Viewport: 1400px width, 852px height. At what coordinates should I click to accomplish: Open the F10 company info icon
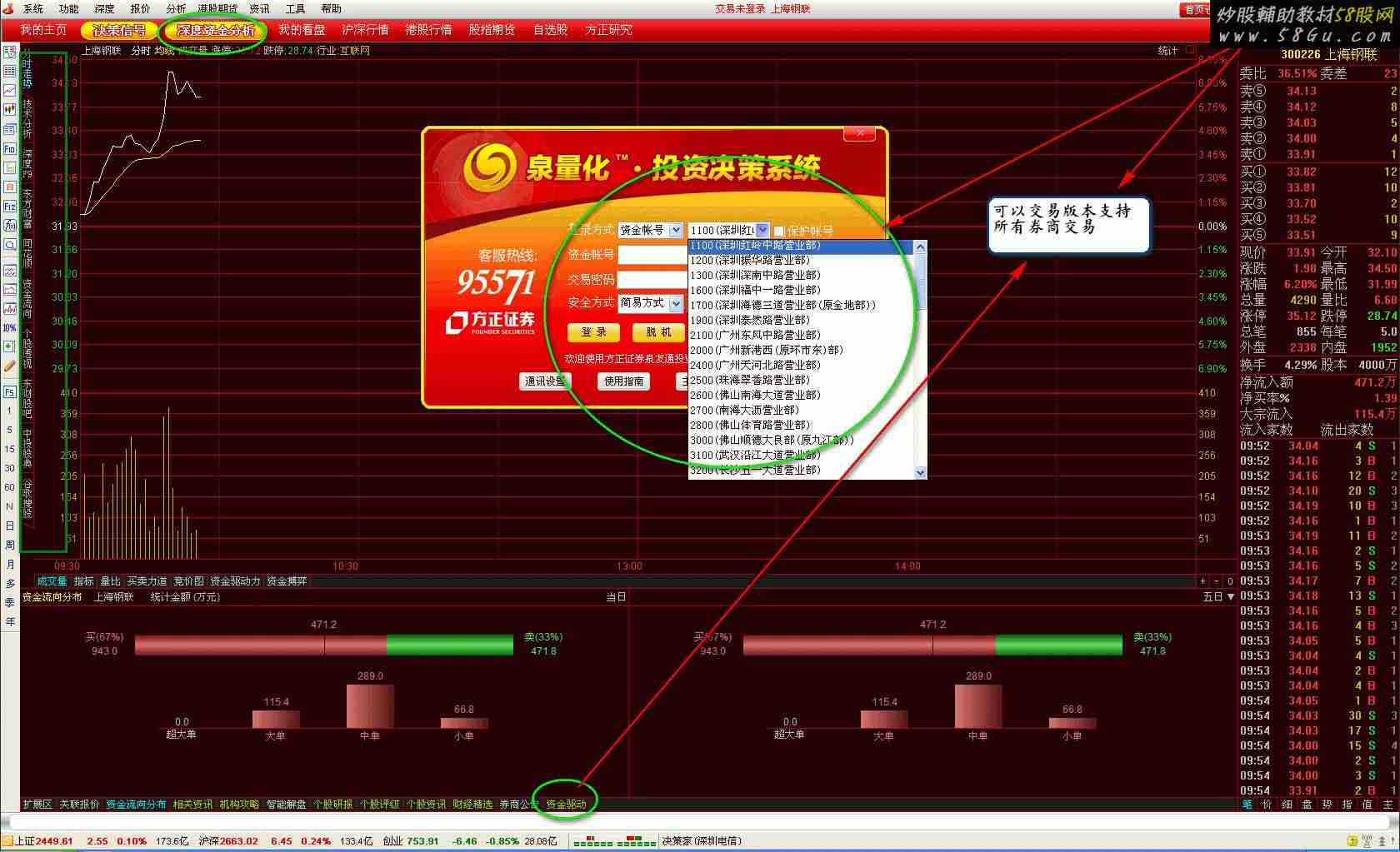click(9, 149)
